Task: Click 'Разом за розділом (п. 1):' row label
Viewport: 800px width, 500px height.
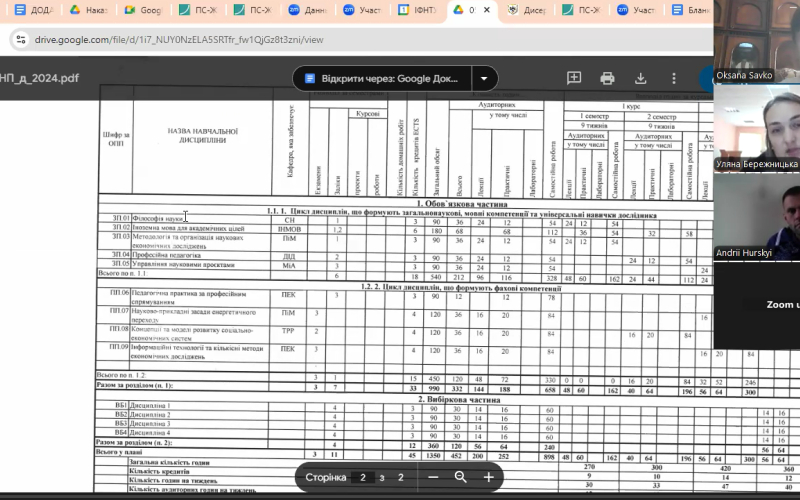Action: pos(135,385)
